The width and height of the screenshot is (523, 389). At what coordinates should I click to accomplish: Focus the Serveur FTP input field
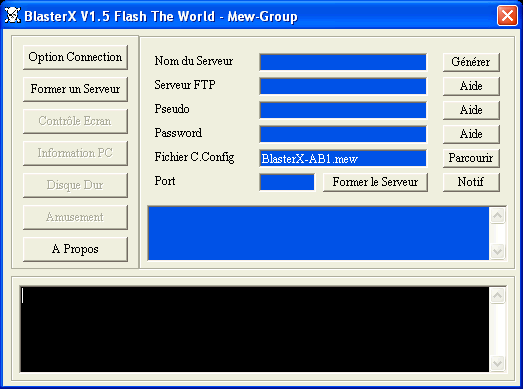point(343,86)
